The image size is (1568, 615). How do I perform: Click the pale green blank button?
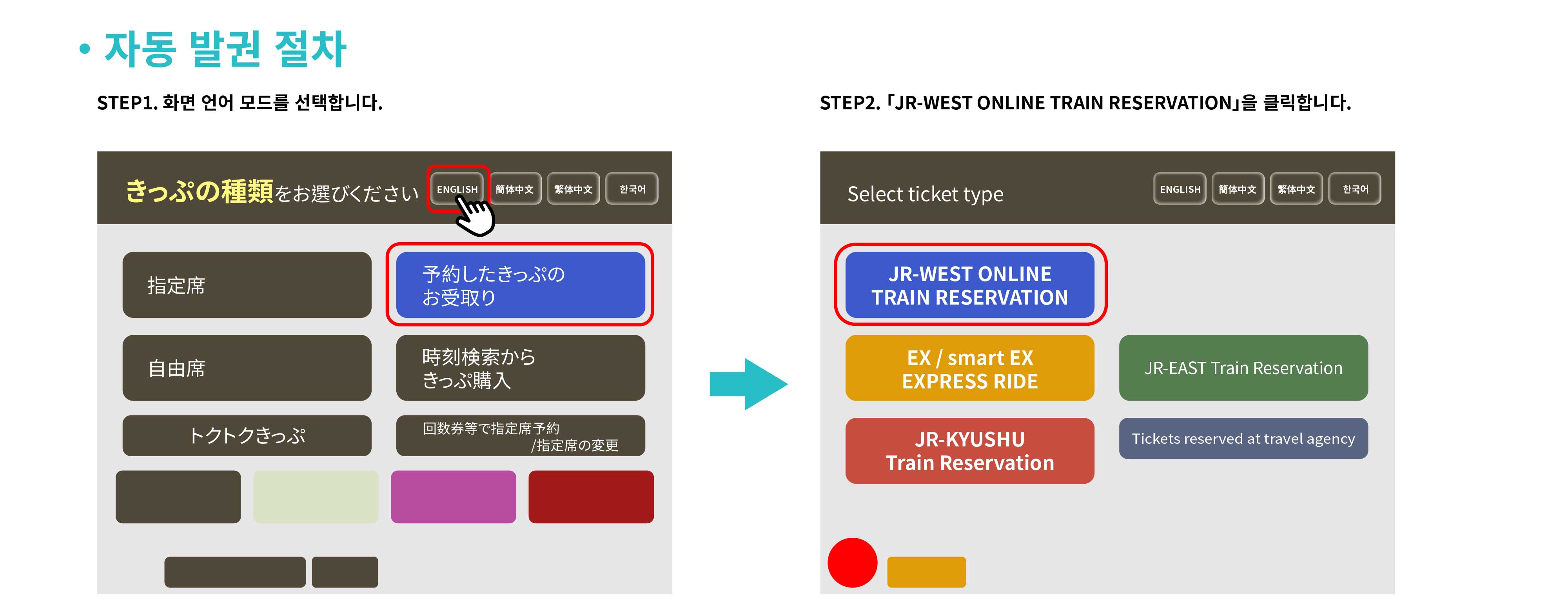pos(315,497)
